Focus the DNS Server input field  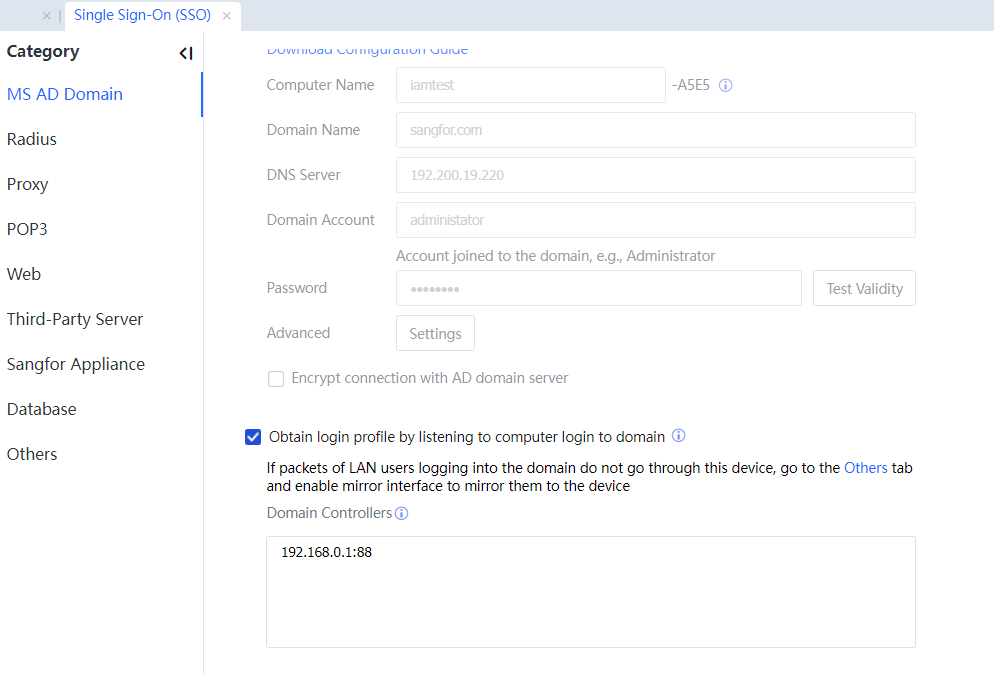click(655, 175)
